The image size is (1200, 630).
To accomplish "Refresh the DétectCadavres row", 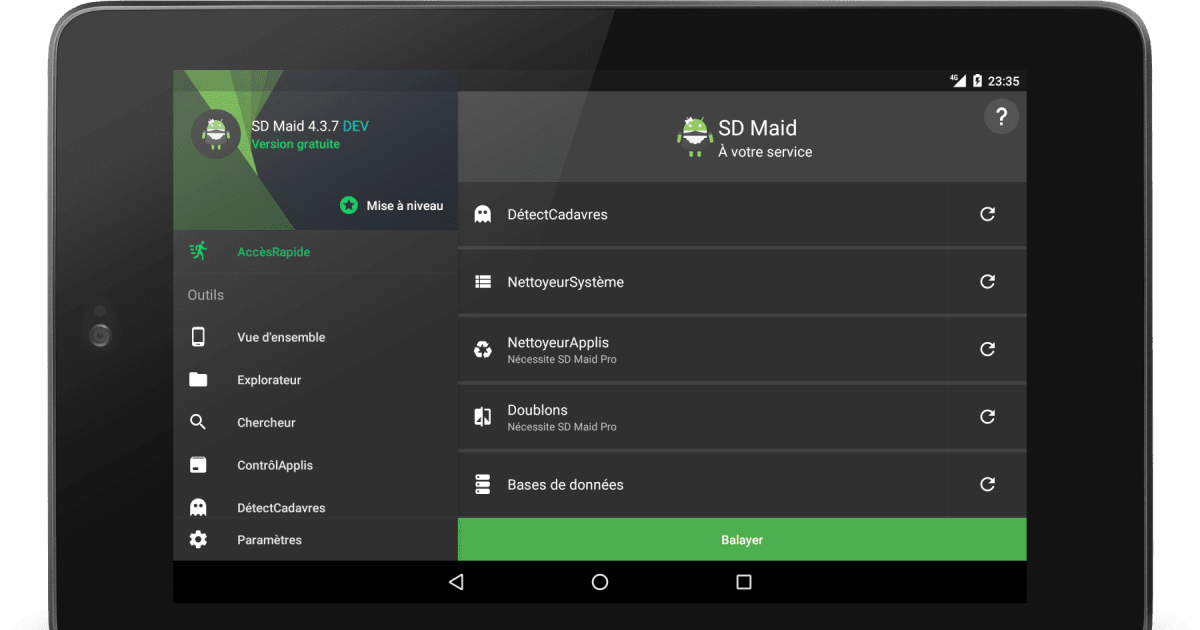I will pyautogui.click(x=987, y=214).
